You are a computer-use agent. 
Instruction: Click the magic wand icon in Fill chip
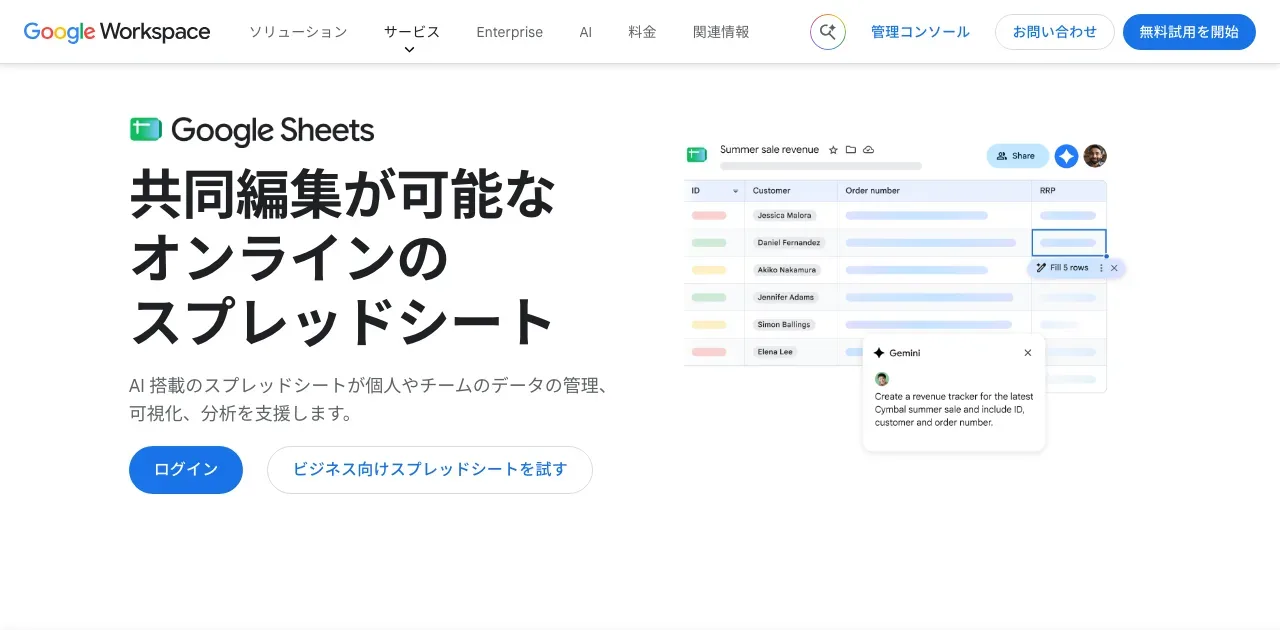pyautogui.click(x=1041, y=268)
